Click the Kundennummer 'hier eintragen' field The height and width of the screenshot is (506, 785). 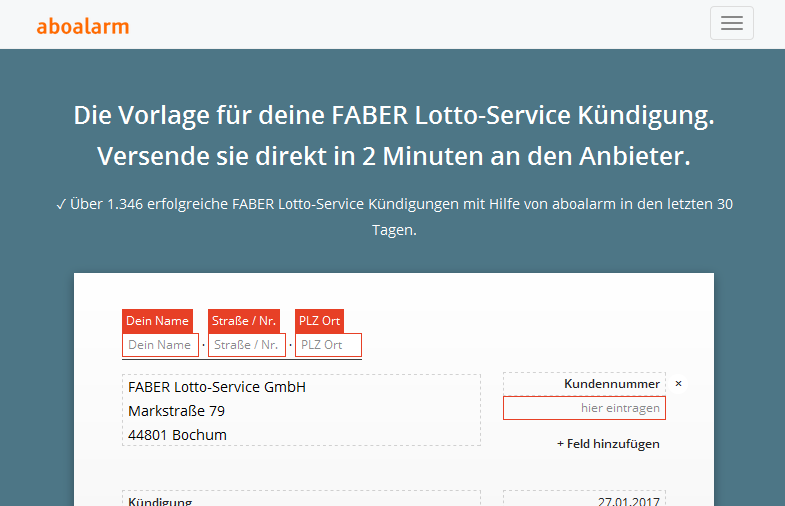(x=584, y=408)
